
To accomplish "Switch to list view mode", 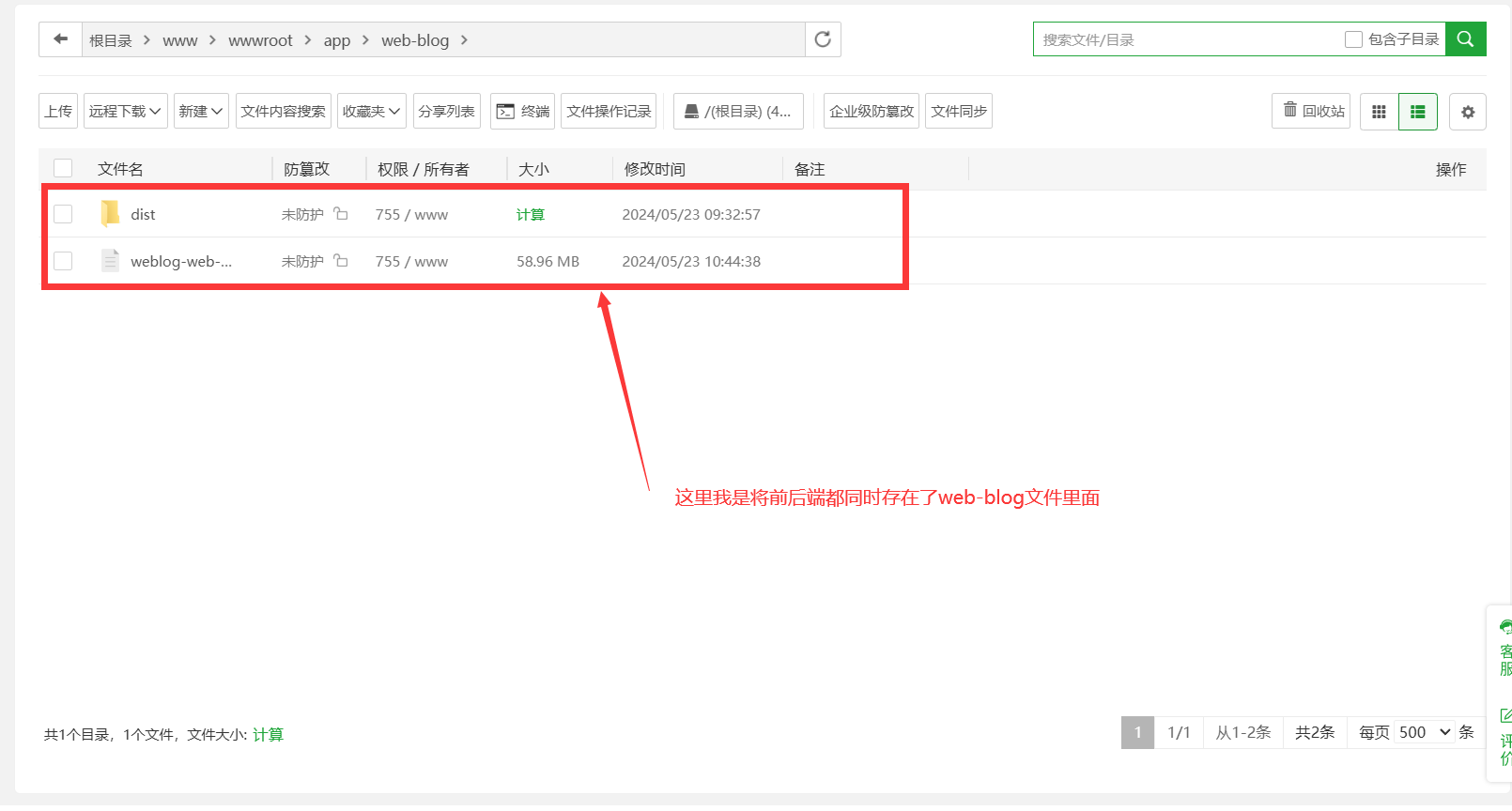I will pyautogui.click(x=1418, y=112).
